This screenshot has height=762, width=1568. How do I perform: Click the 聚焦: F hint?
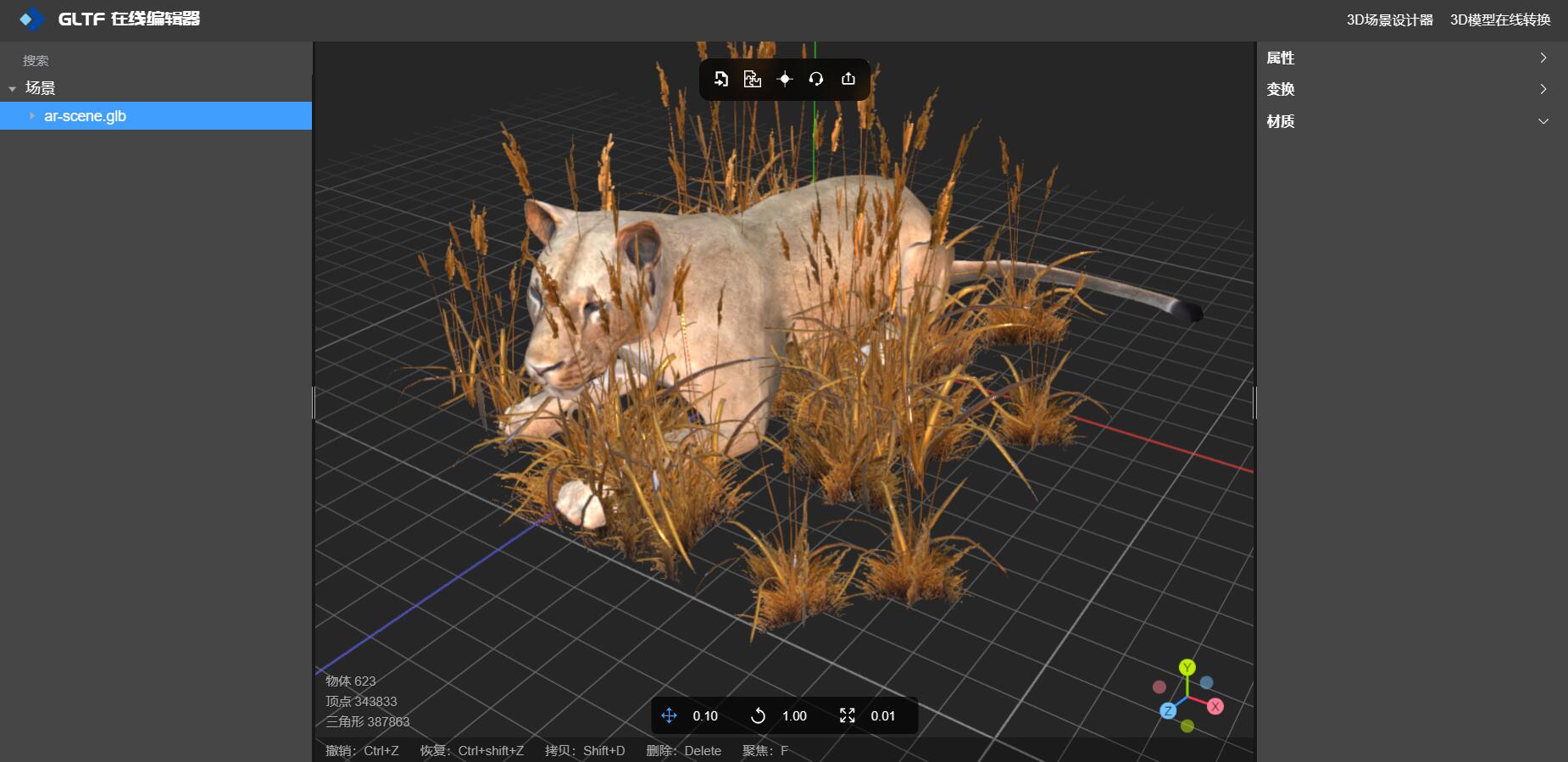pos(765,750)
